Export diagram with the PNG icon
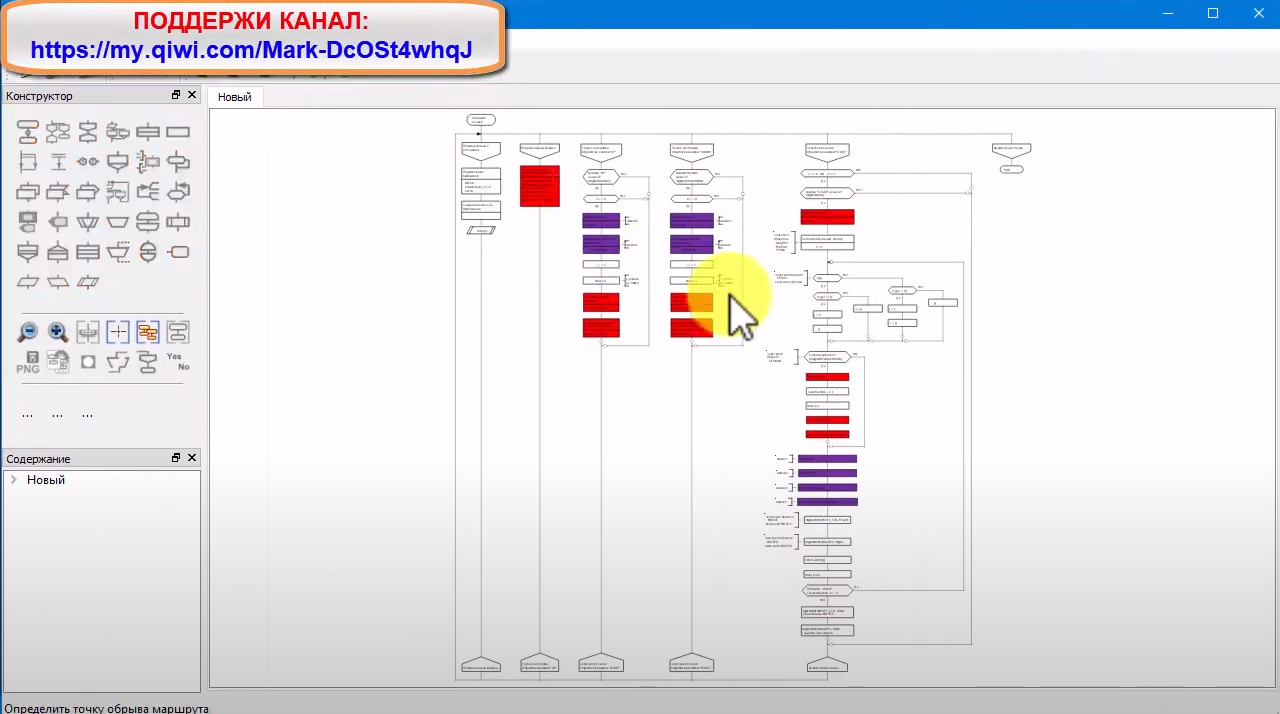Image resolution: width=1280 pixels, height=714 pixels. click(x=28, y=362)
